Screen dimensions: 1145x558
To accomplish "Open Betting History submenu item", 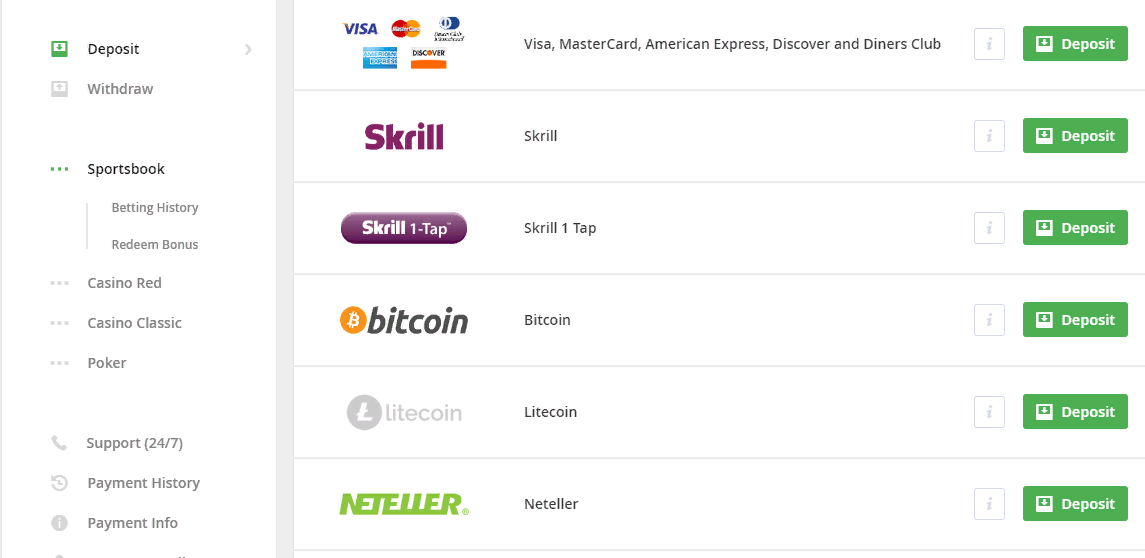I will [155, 207].
